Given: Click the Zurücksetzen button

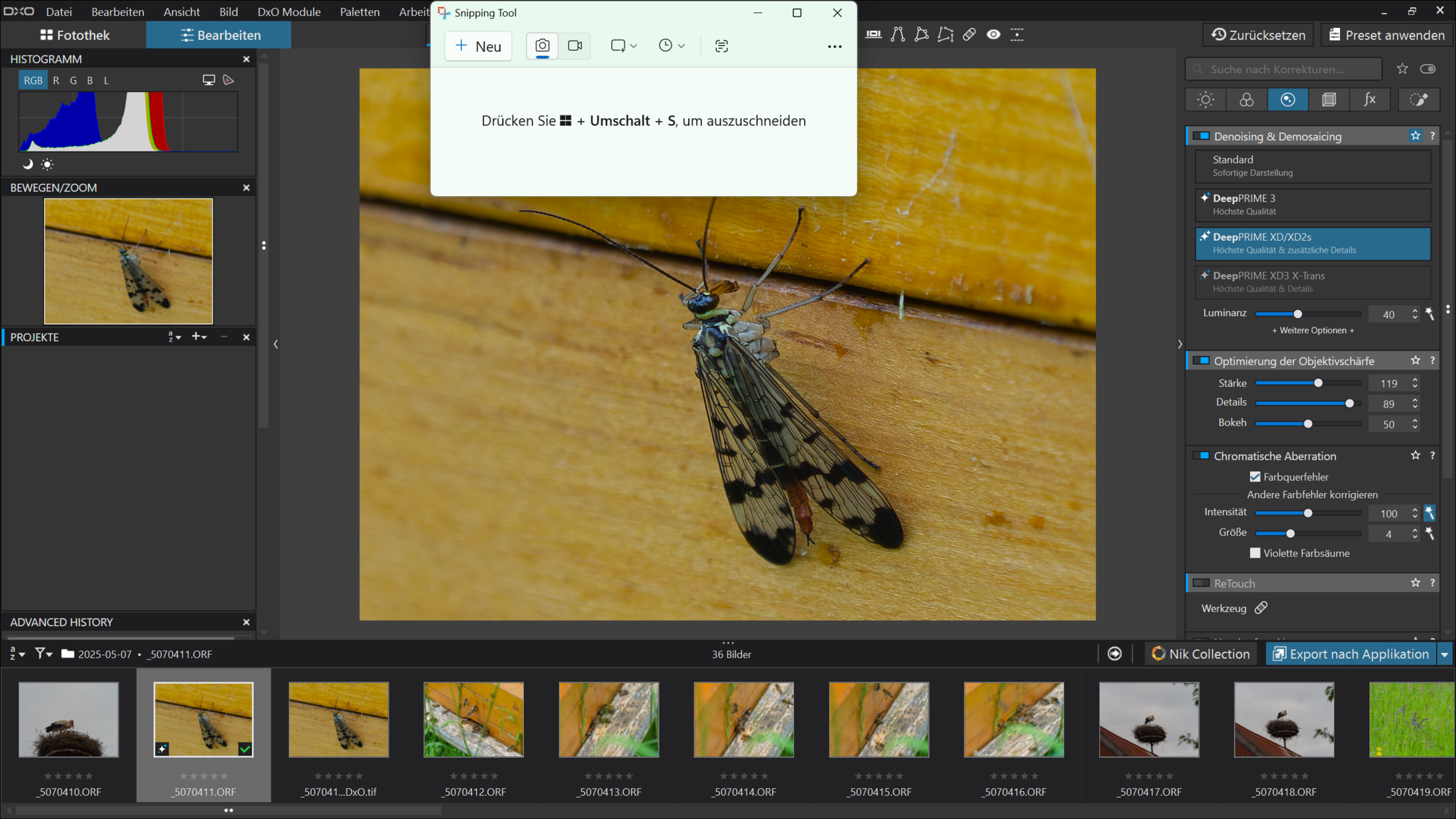Looking at the screenshot, I should (x=1258, y=35).
